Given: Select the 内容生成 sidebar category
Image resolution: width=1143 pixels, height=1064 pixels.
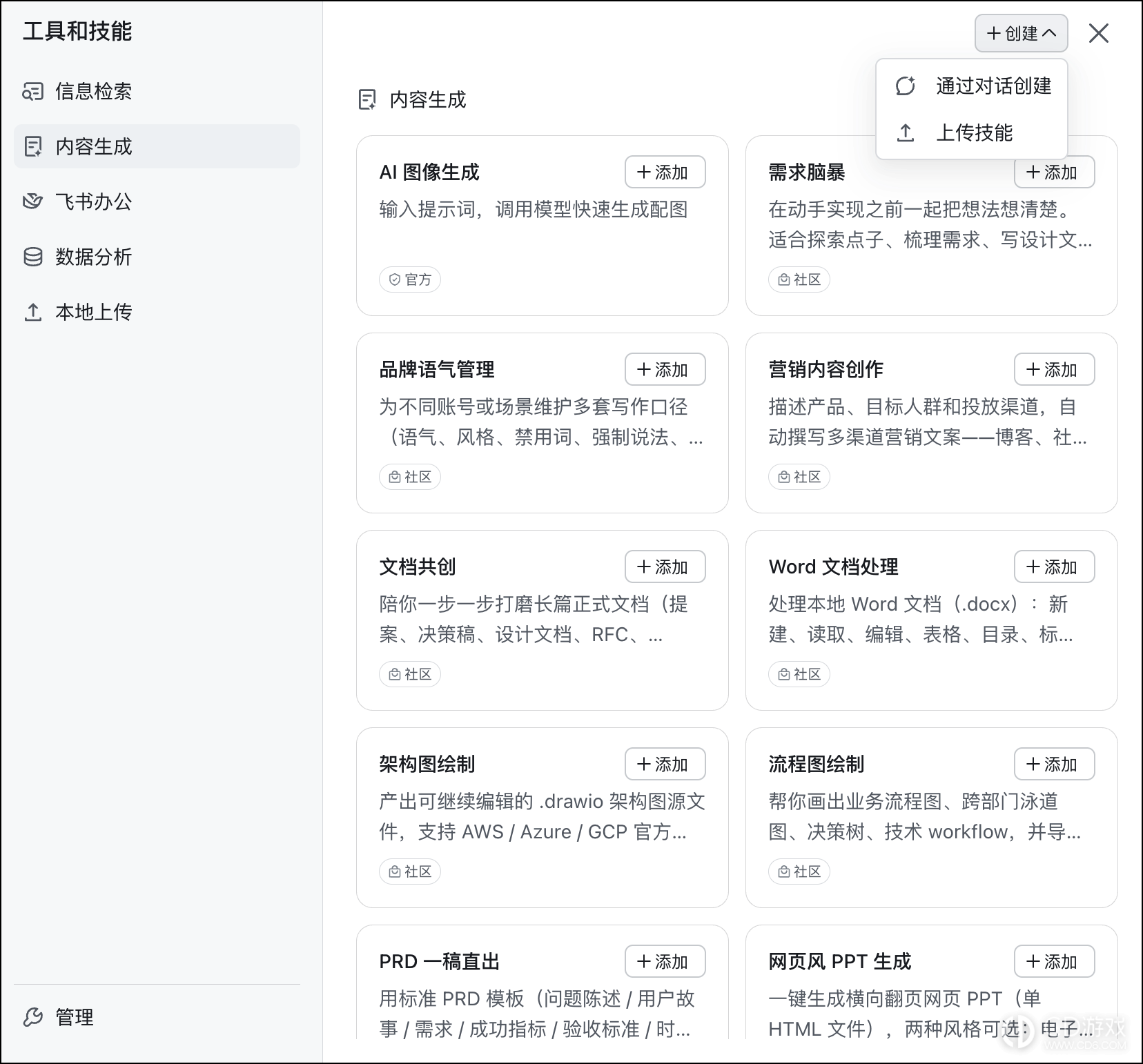Looking at the screenshot, I should pos(157,146).
